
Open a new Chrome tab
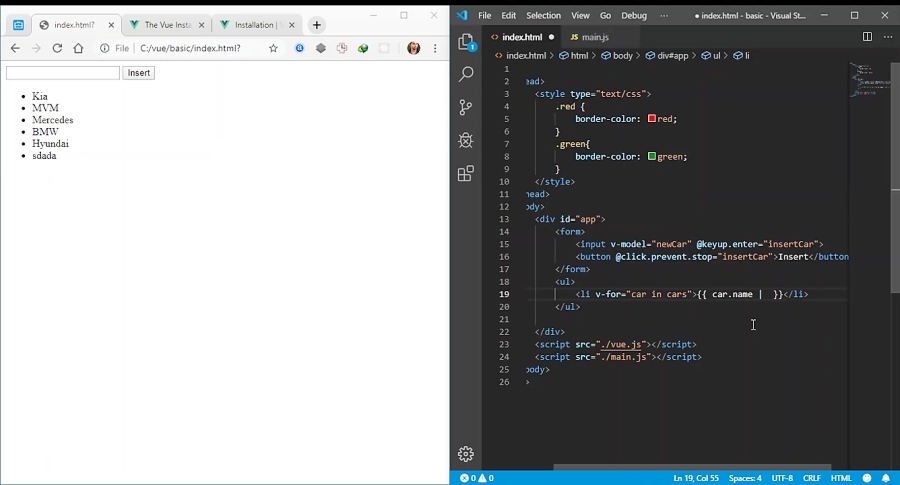316,25
